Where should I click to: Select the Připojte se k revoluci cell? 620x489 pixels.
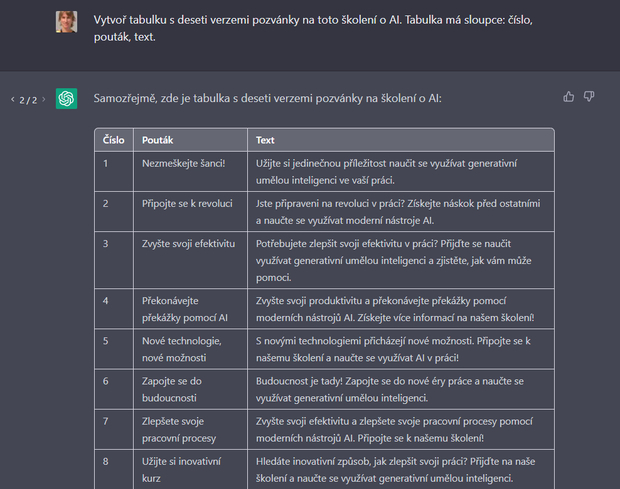[189, 203]
